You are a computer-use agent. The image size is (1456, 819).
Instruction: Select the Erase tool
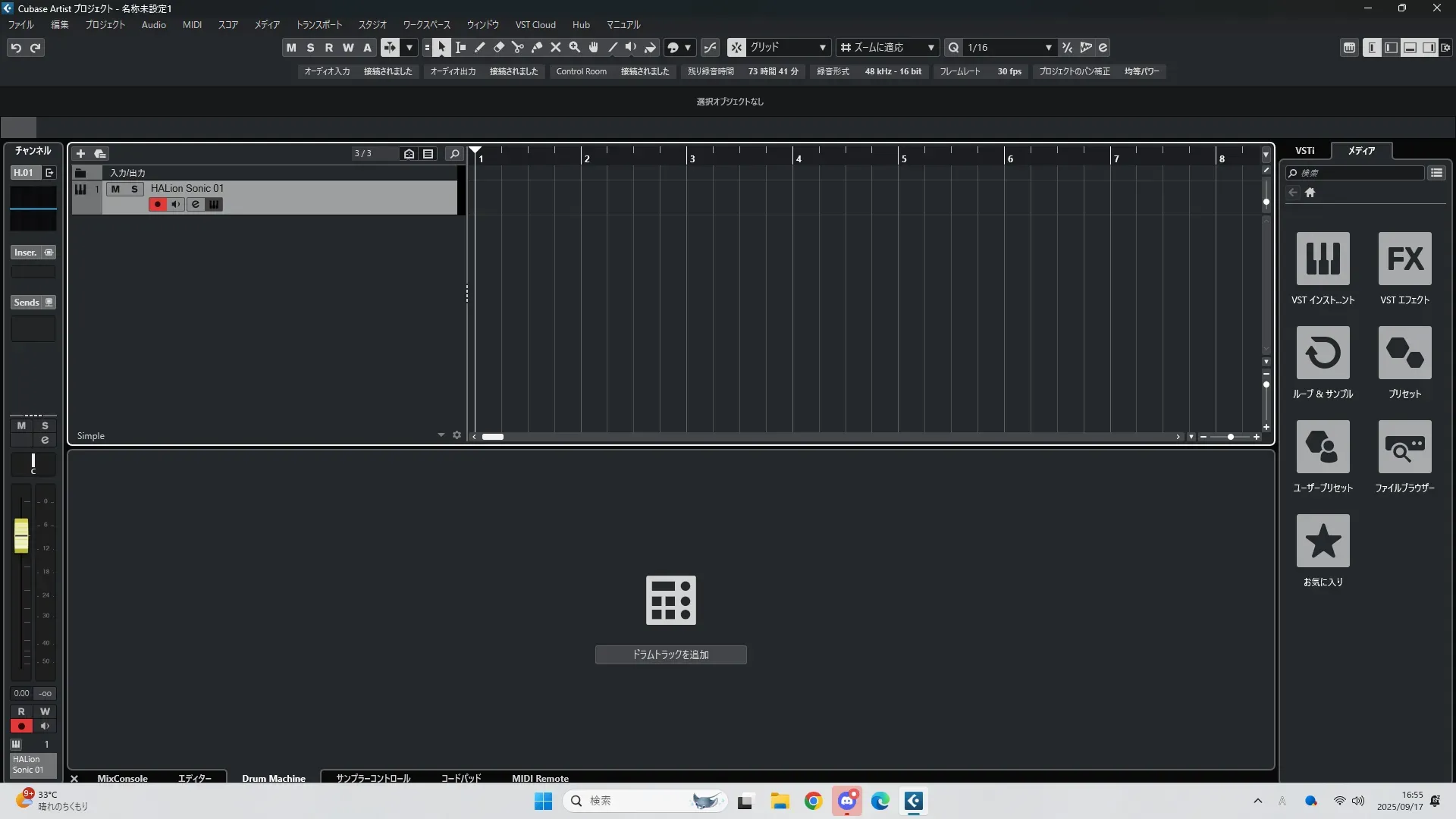point(499,48)
